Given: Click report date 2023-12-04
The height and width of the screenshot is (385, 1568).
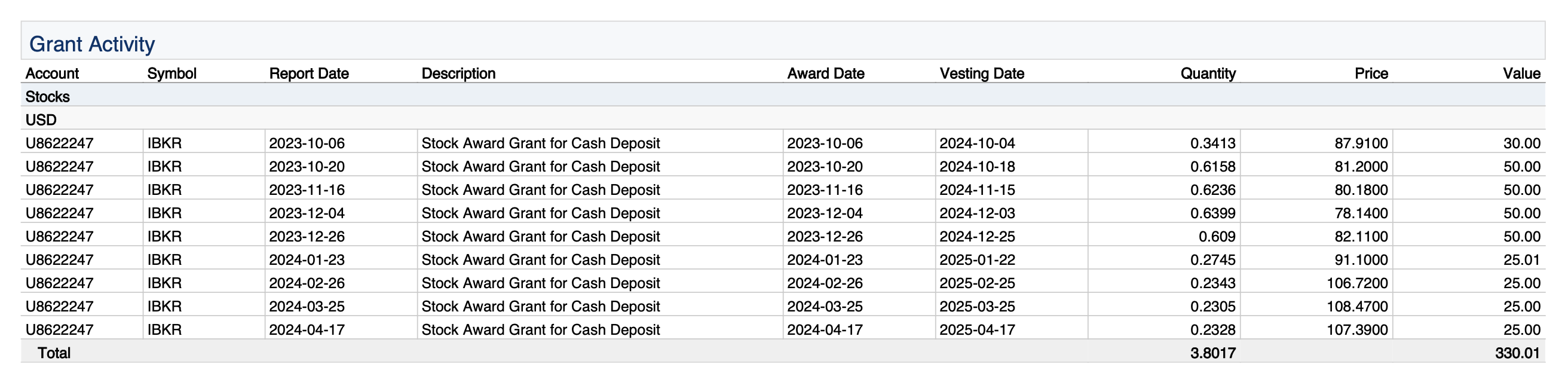Looking at the screenshot, I should click(x=307, y=213).
